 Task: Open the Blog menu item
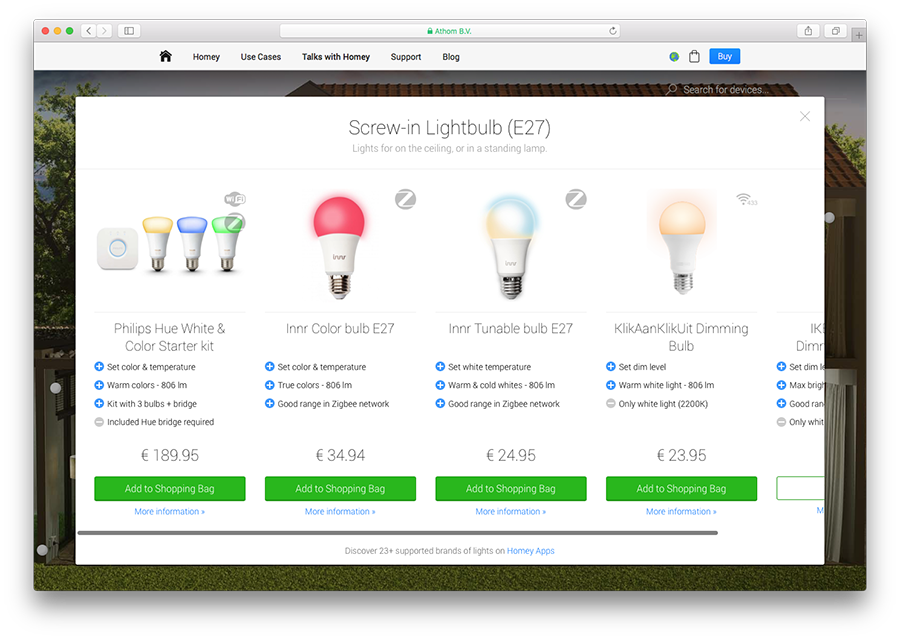click(x=451, y=57)
